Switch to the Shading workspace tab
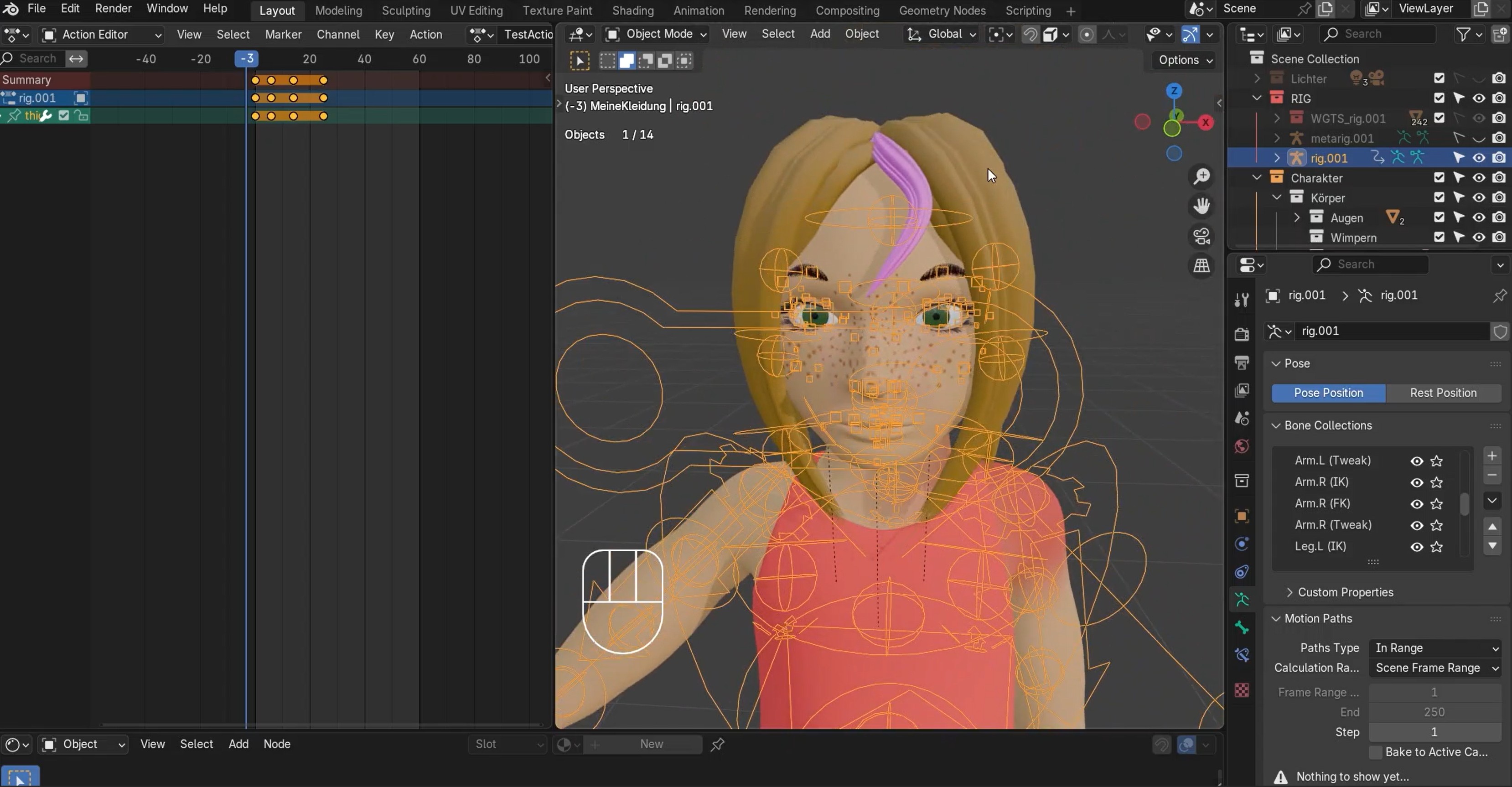The image size is (1512, 787). click(x=633, y=10)
